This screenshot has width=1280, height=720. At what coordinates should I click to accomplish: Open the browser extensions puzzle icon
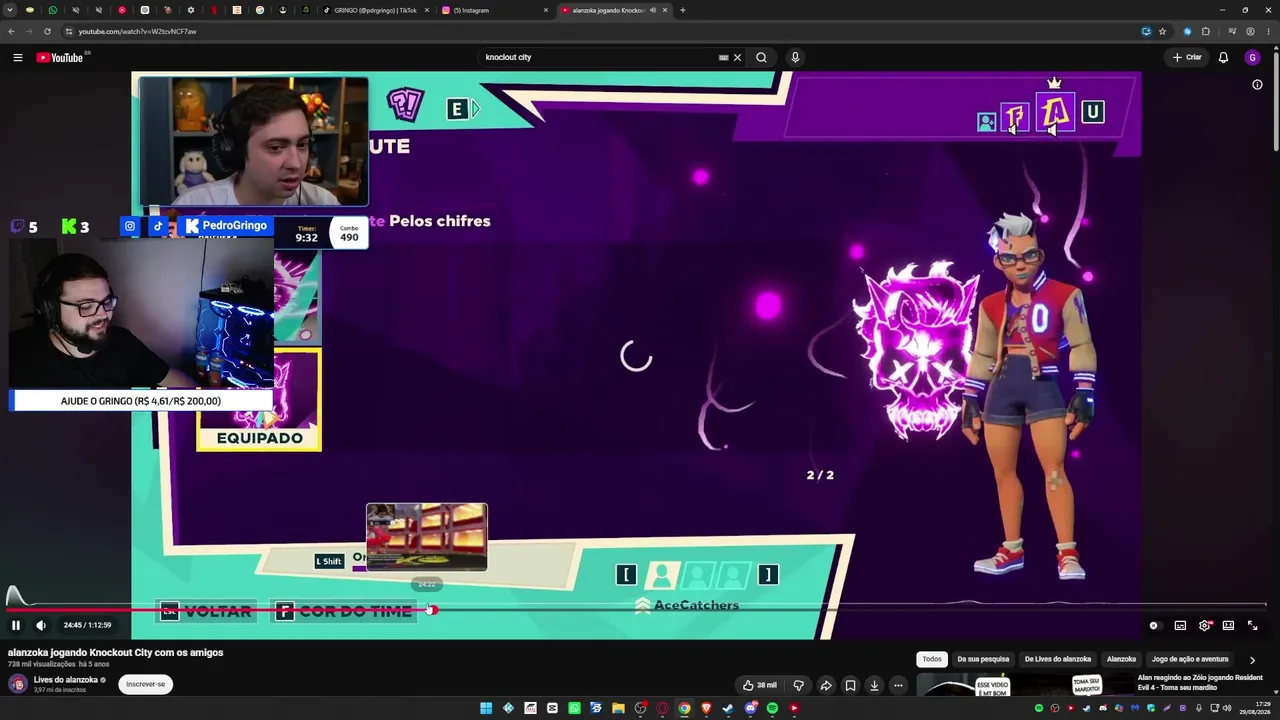(1206, 31)
